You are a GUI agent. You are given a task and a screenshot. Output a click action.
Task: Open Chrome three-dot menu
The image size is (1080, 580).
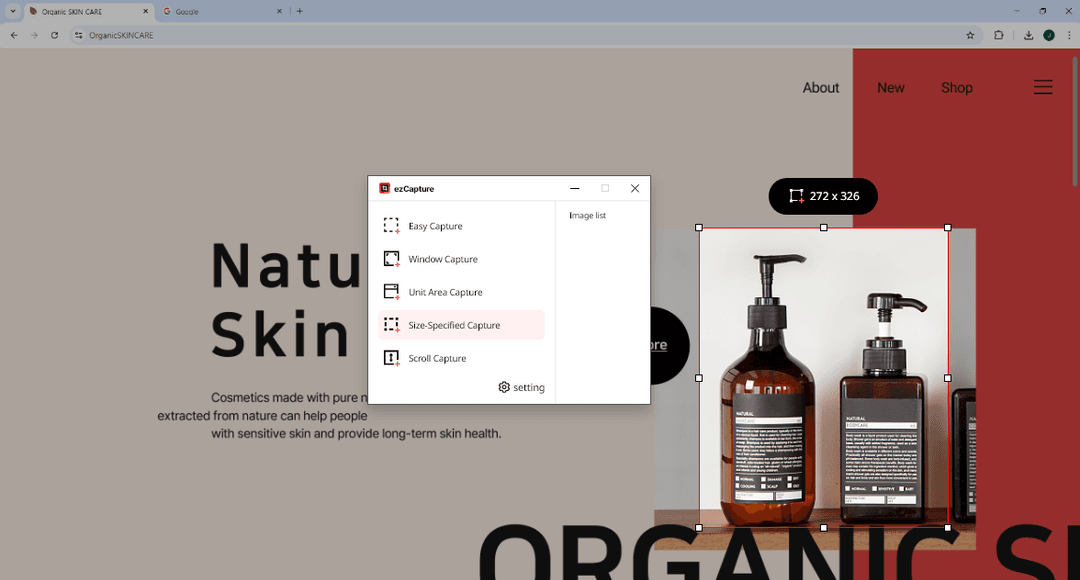(1069, 35)
